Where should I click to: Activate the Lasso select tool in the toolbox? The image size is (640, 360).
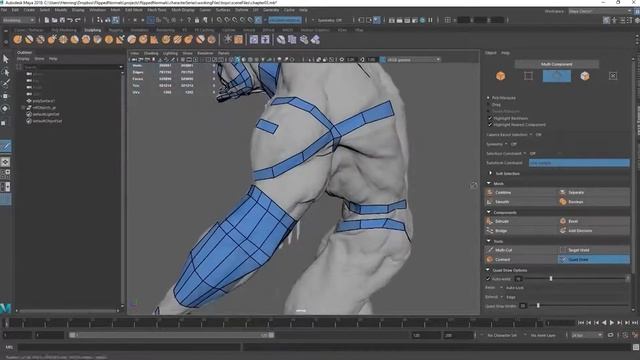[5, 72]
